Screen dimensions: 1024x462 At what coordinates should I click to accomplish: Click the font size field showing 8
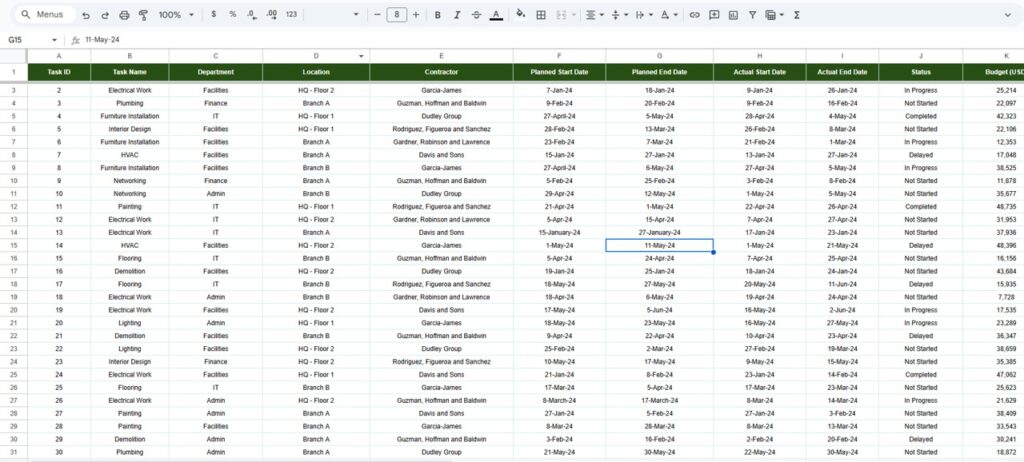(x=396, y=14)
